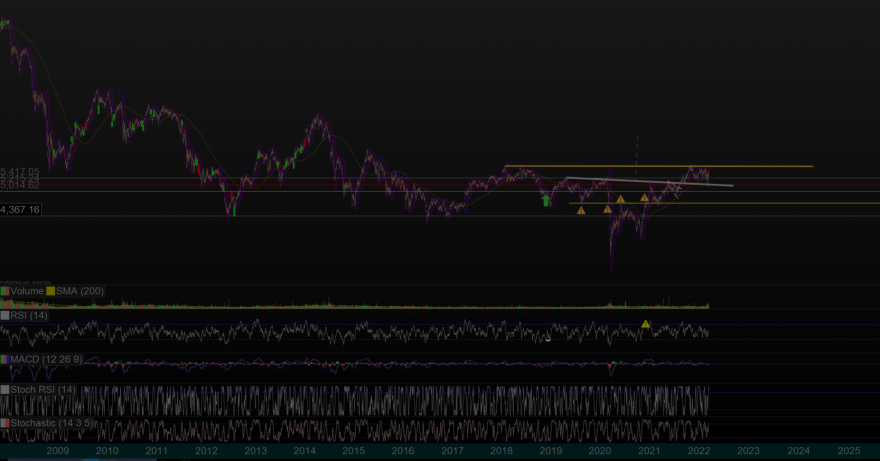Open the Stoch RSI (14) indicator label
The height and width of the screenshot is (461, 880).
43,390
